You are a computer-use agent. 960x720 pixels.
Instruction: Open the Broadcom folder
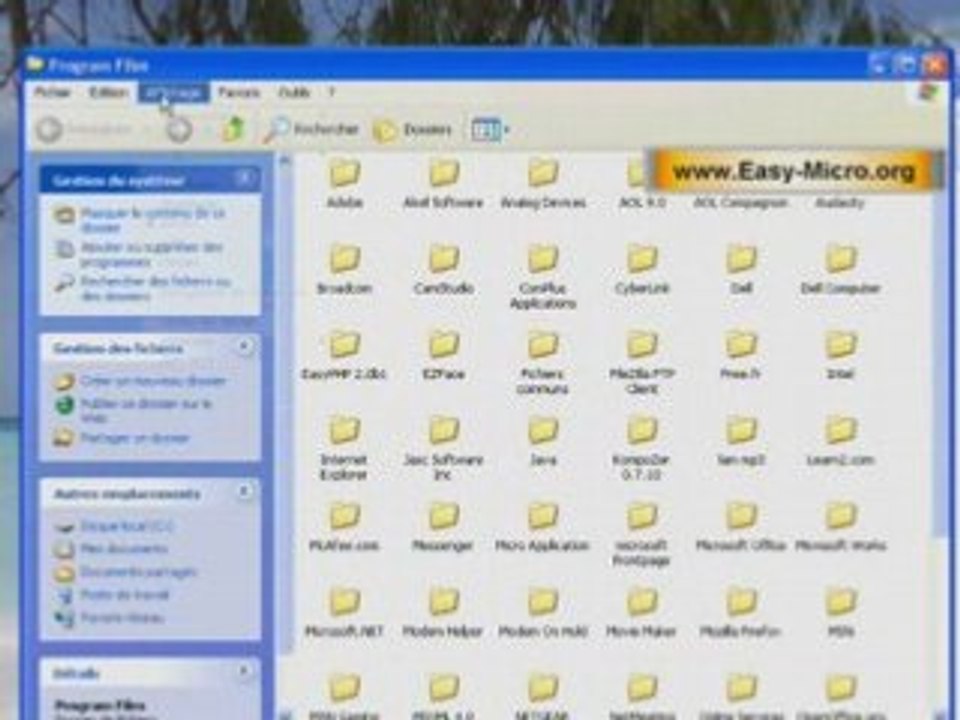pos(345,269)
